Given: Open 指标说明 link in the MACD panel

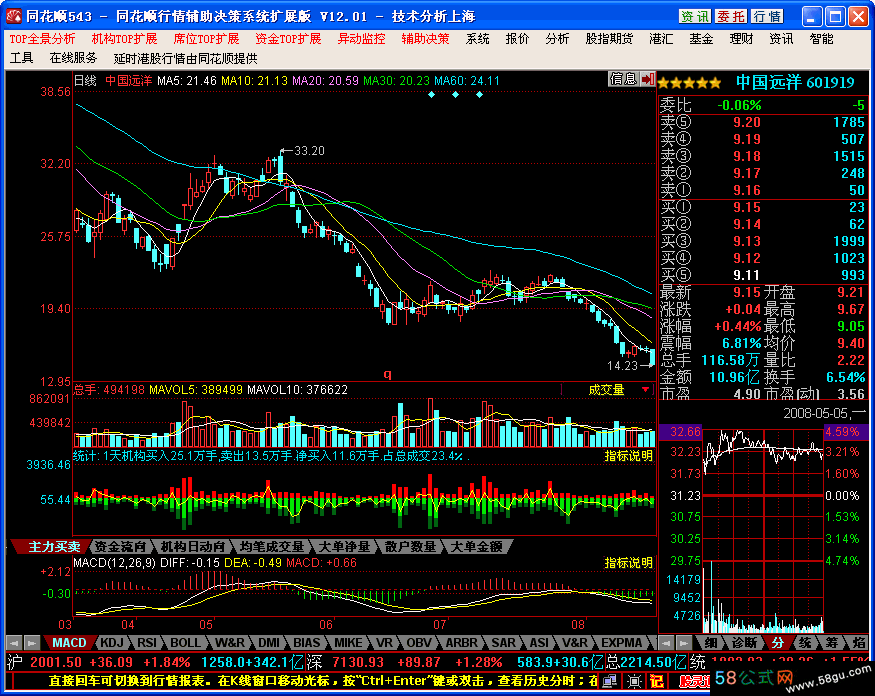Looking at the screenshot, I should click(x=629, y=563).
